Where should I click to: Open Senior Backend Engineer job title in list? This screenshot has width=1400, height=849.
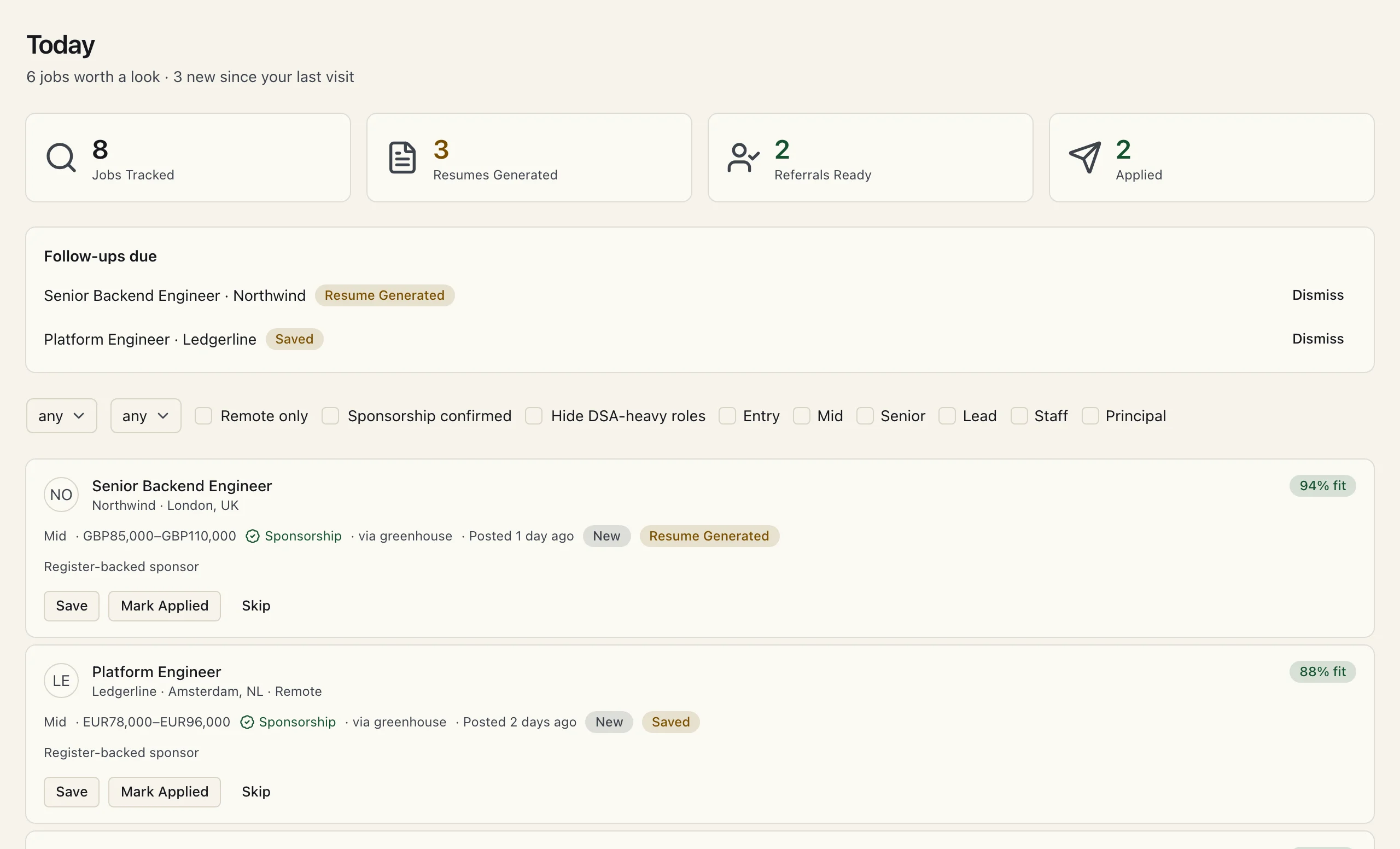tap(182, 486)
